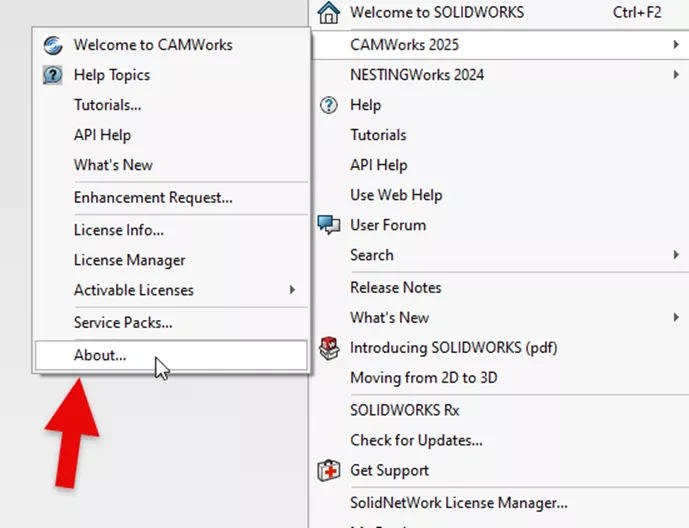Expand the Search submenu arrow
Screen dimensions: 689x528
[x=676, y=255]
